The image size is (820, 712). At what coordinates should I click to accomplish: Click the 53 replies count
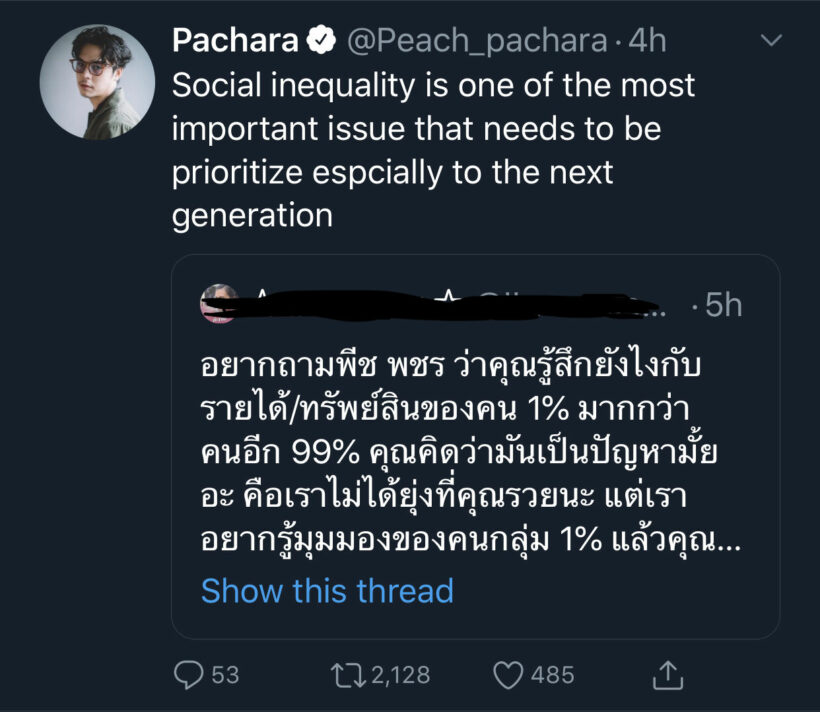point(225,675)
